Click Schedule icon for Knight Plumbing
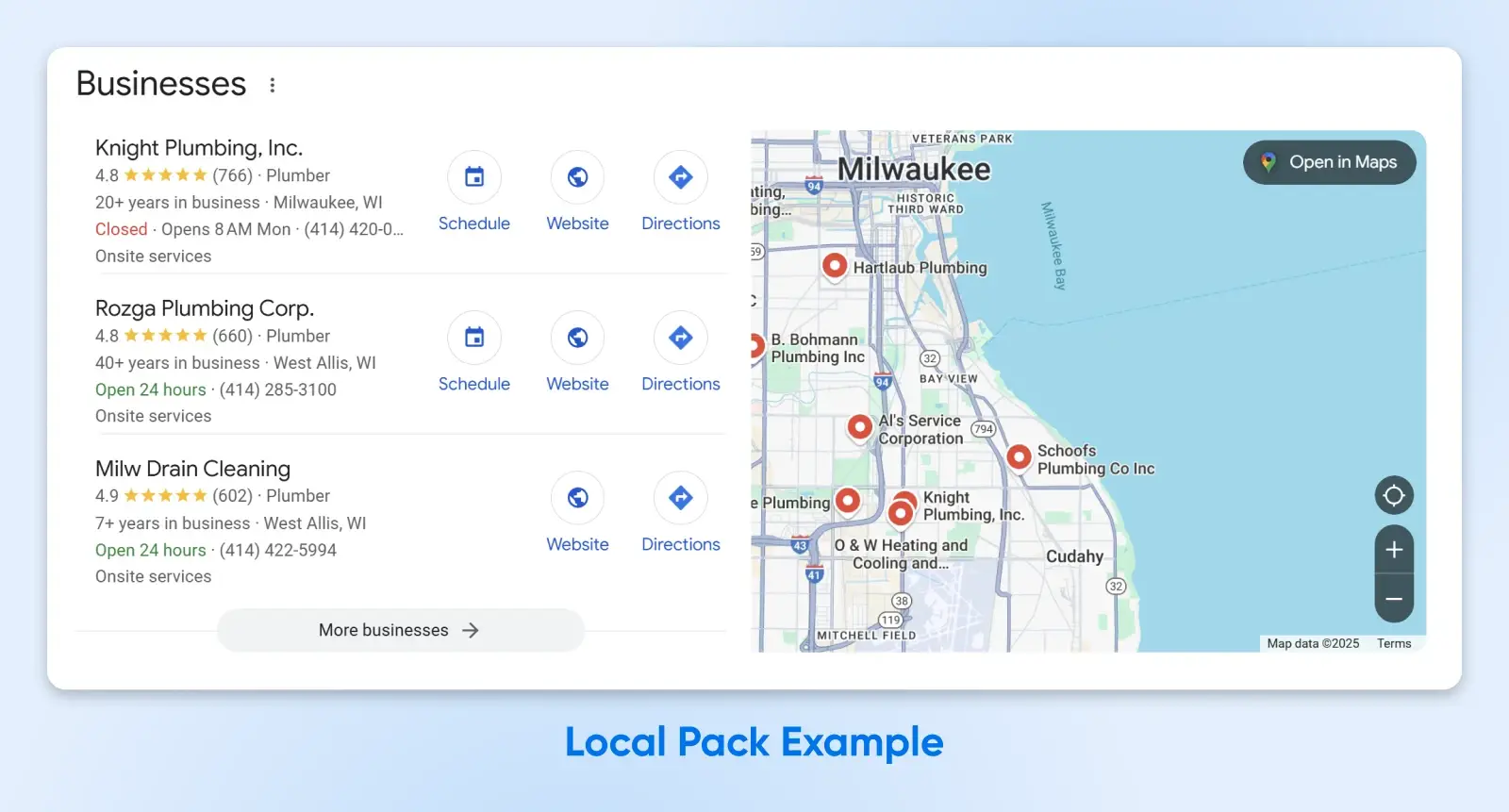 pos(474,177)
